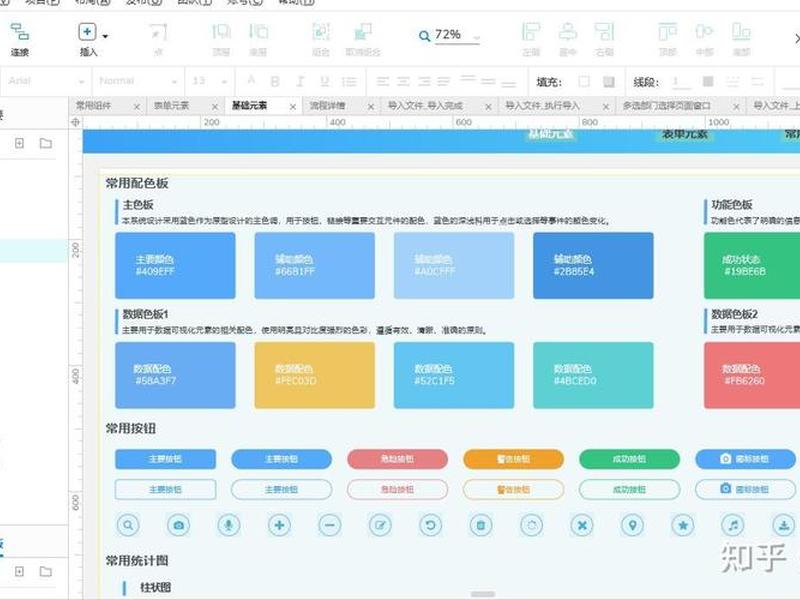This screenshot has height=600, width=800.
Task: Click the filled green 成功按钮 button
Action: (x=629, y=459)
